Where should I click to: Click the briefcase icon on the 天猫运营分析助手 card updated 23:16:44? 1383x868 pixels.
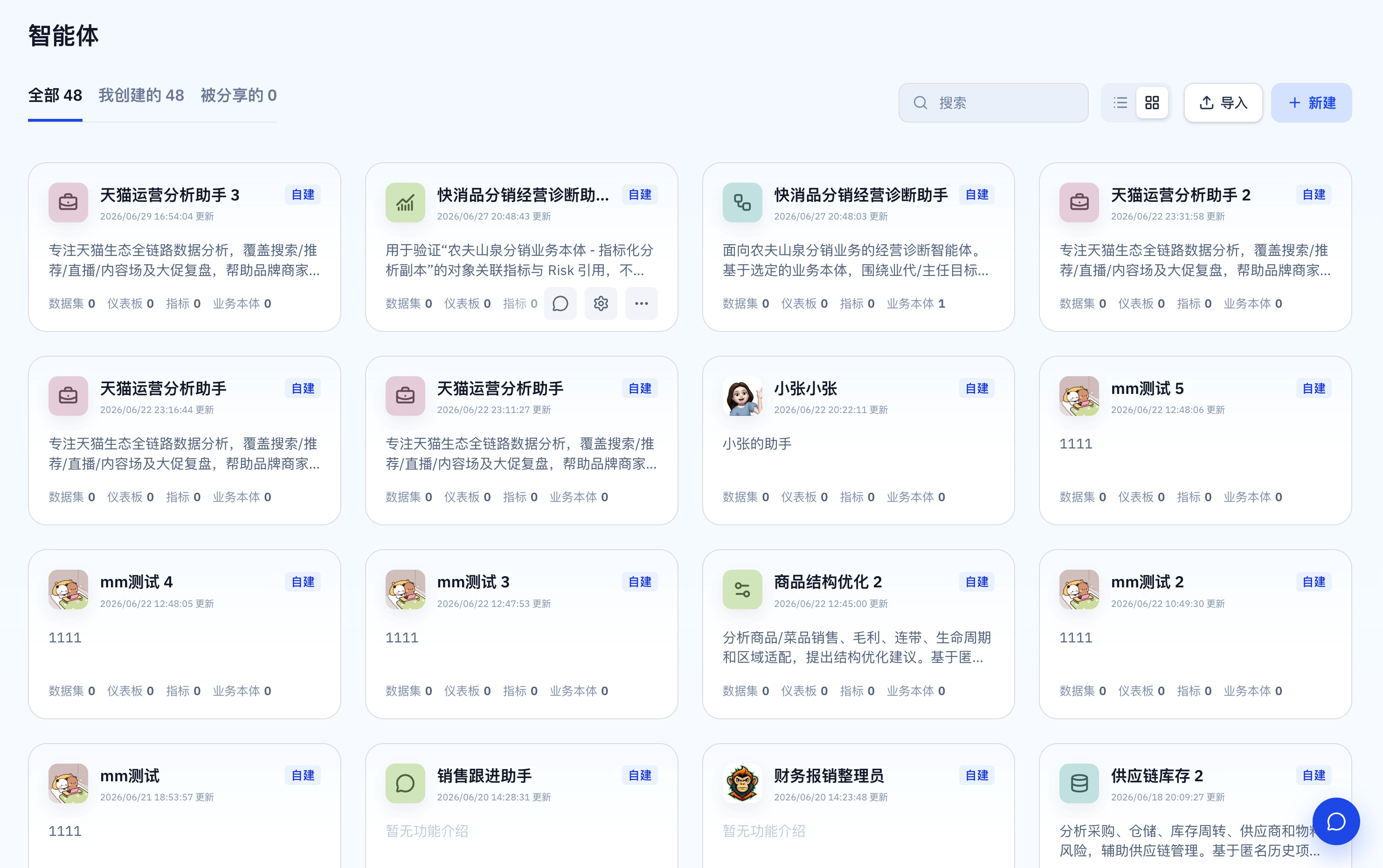coord(69,396)
